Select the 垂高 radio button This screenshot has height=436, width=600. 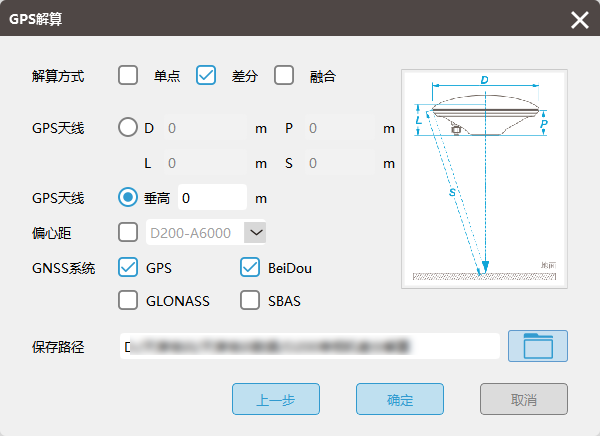coord(129,197)
